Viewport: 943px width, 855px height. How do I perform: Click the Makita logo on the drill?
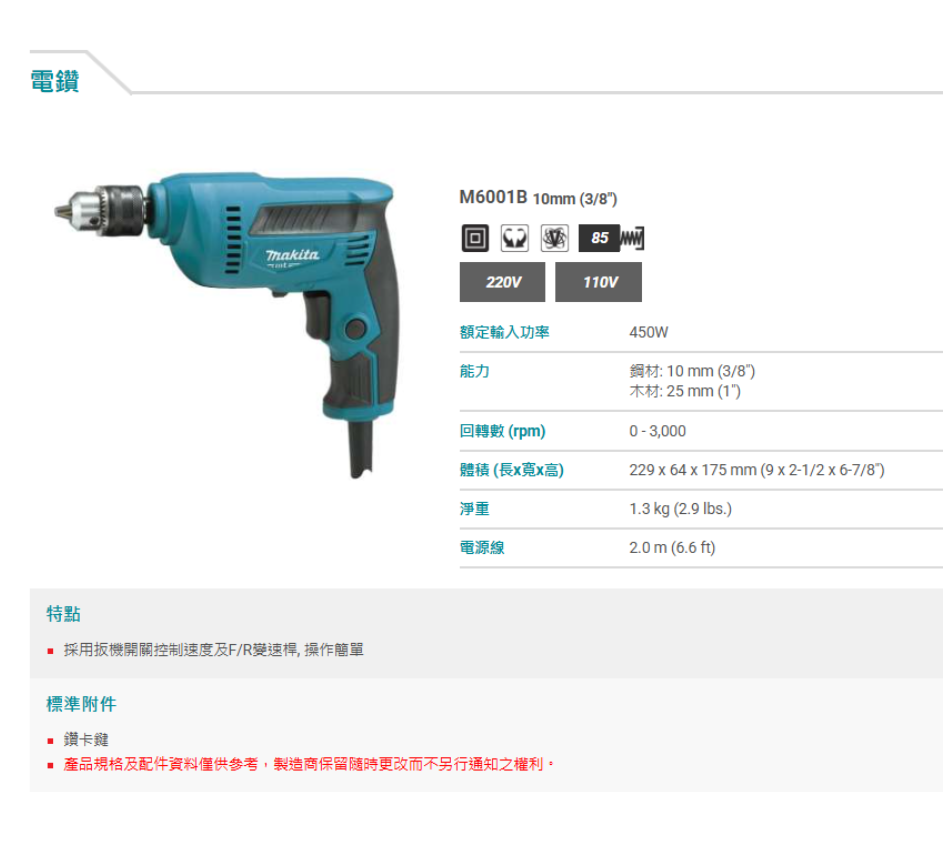click(292, 255)
